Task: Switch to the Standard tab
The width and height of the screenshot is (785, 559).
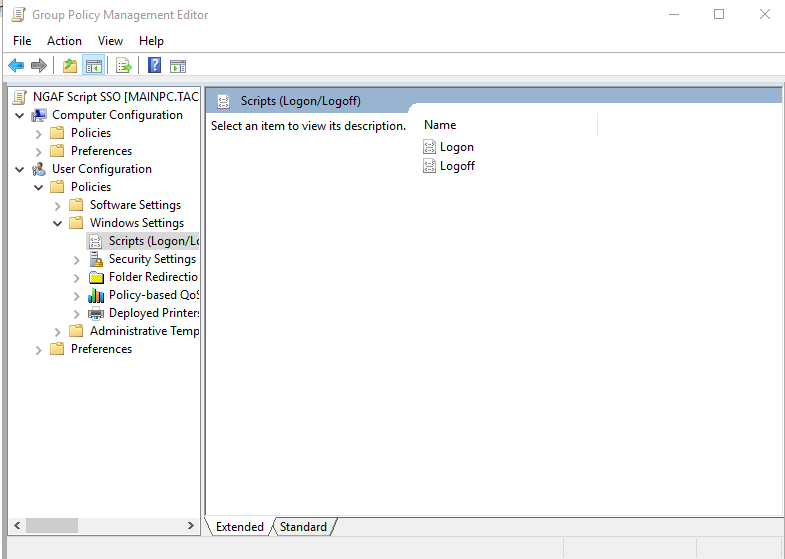Action: click(x=303, y=527)
